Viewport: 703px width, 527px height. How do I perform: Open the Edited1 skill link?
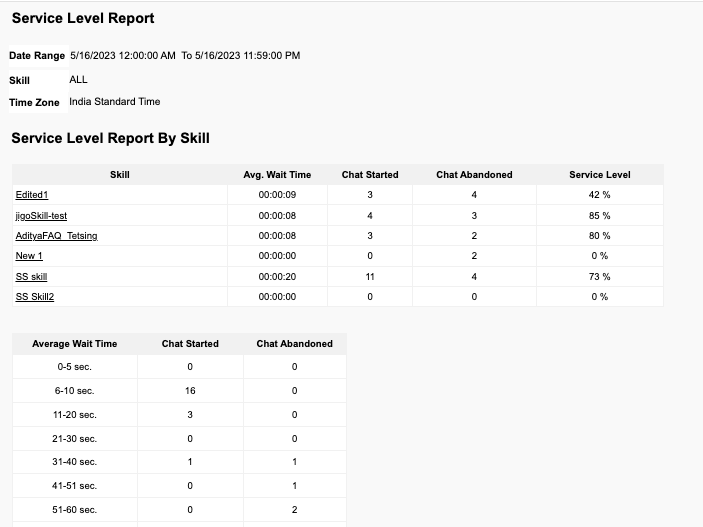click(x=32, y=195)
